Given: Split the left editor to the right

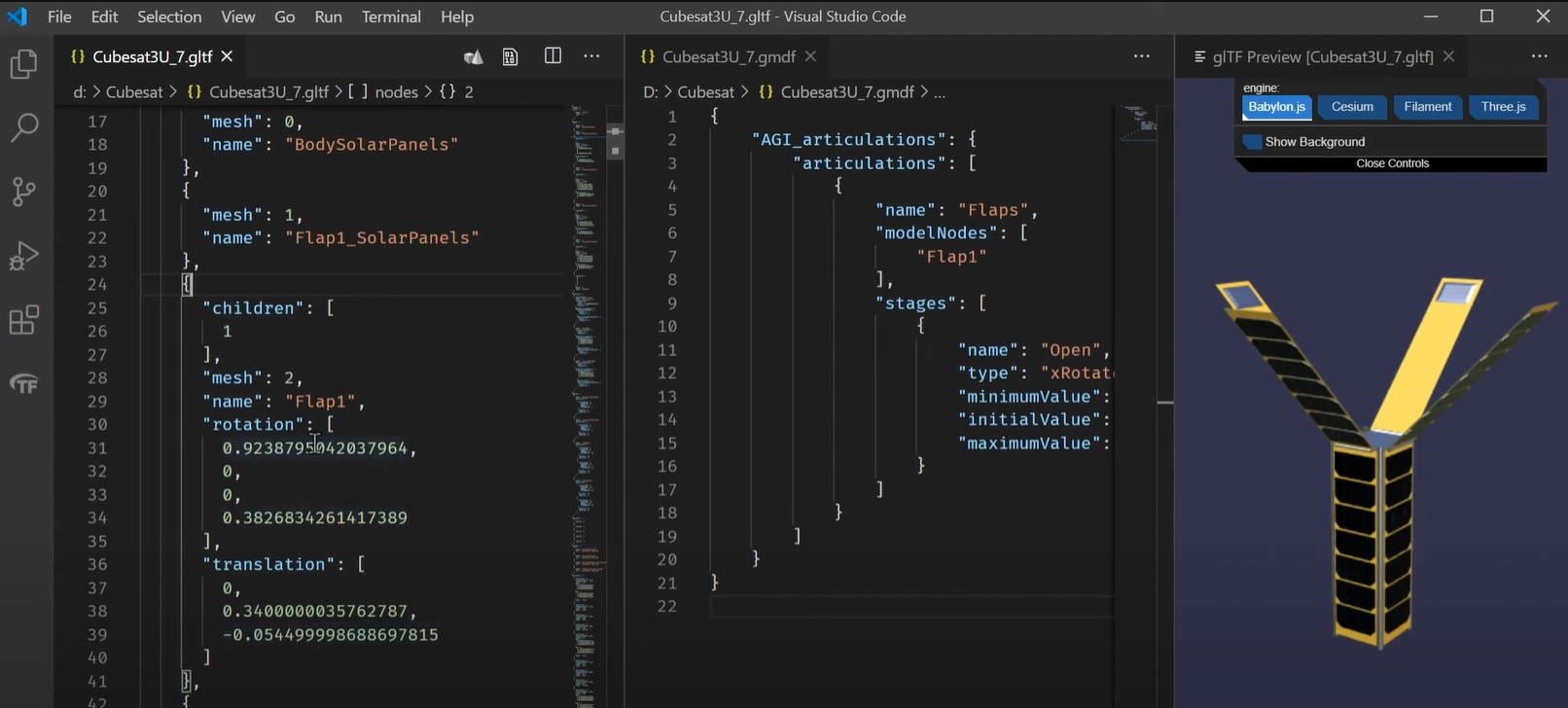Looking at the screenshot, I should coord(552,56).
